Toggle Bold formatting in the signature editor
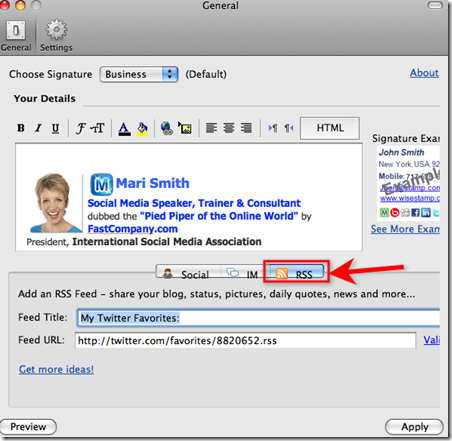 tap(21, 128)
